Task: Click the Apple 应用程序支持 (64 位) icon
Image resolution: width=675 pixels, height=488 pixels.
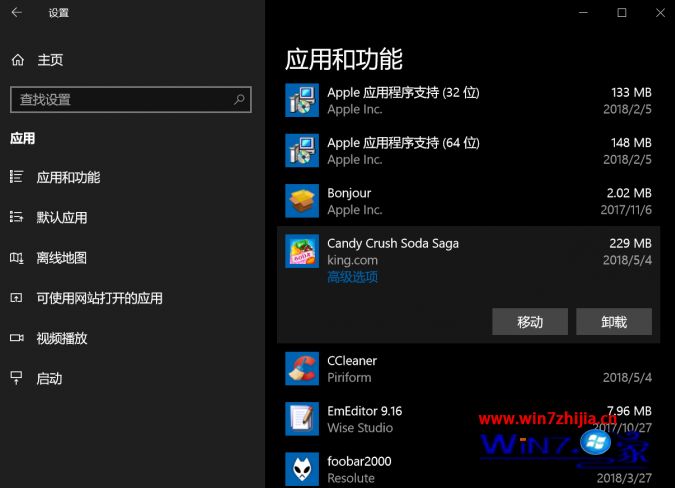Action: point(302,151)
